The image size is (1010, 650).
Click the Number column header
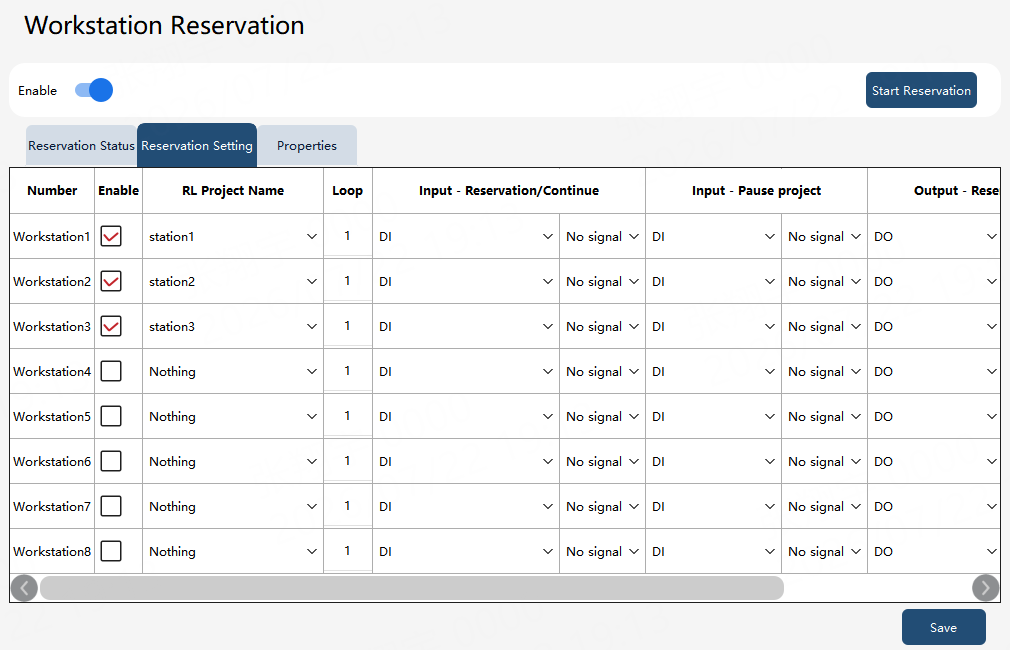pyautogui.click(x=52, y=191)
